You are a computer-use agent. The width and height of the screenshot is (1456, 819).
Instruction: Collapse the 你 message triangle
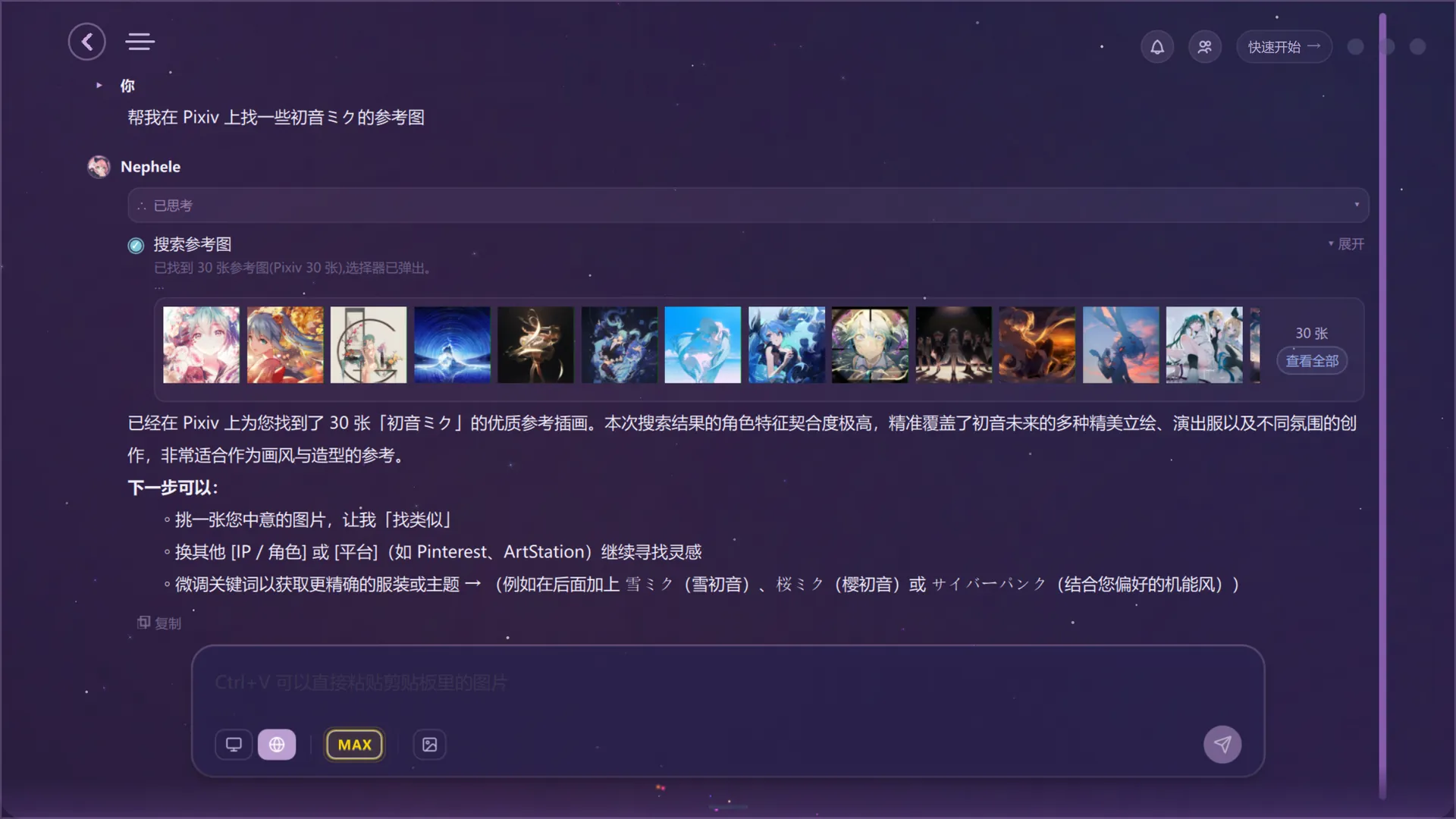point(99,86)
